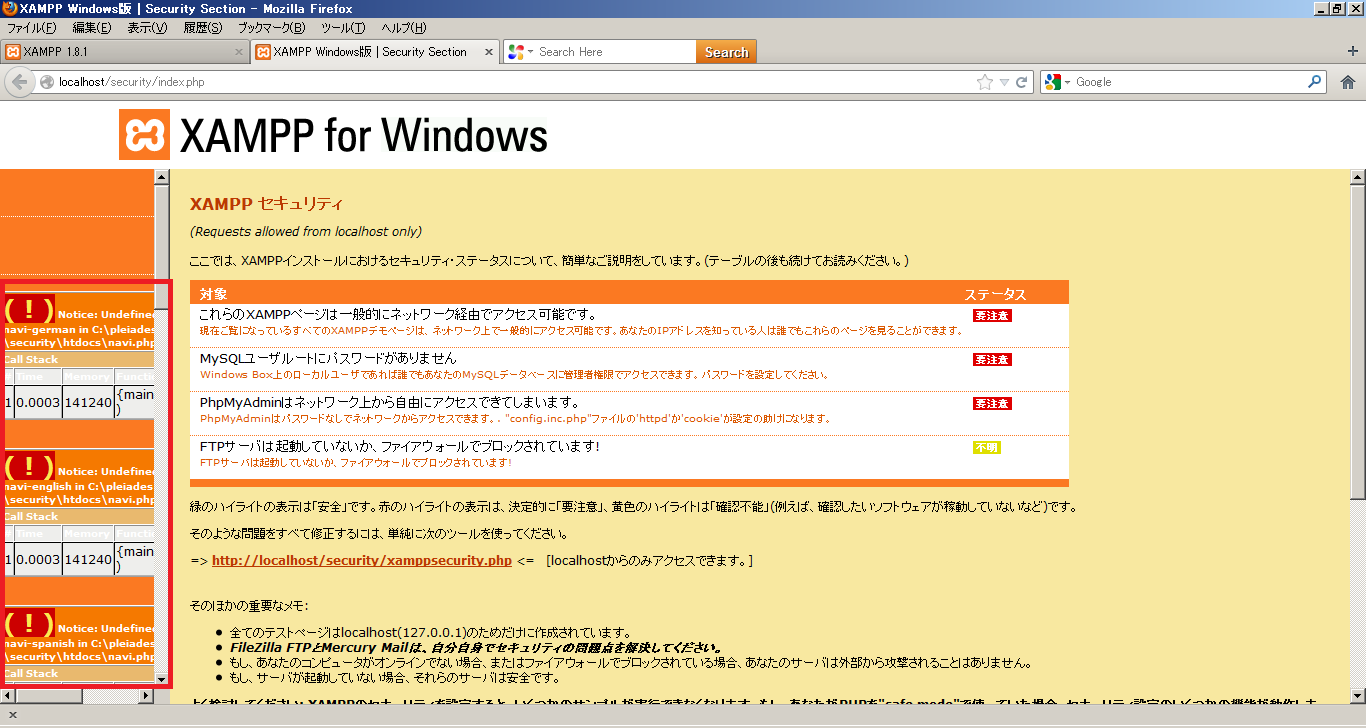This screenshot has height=728, width=1366.
Task: Open the ツール(T) menu
Action: point(343,27)
